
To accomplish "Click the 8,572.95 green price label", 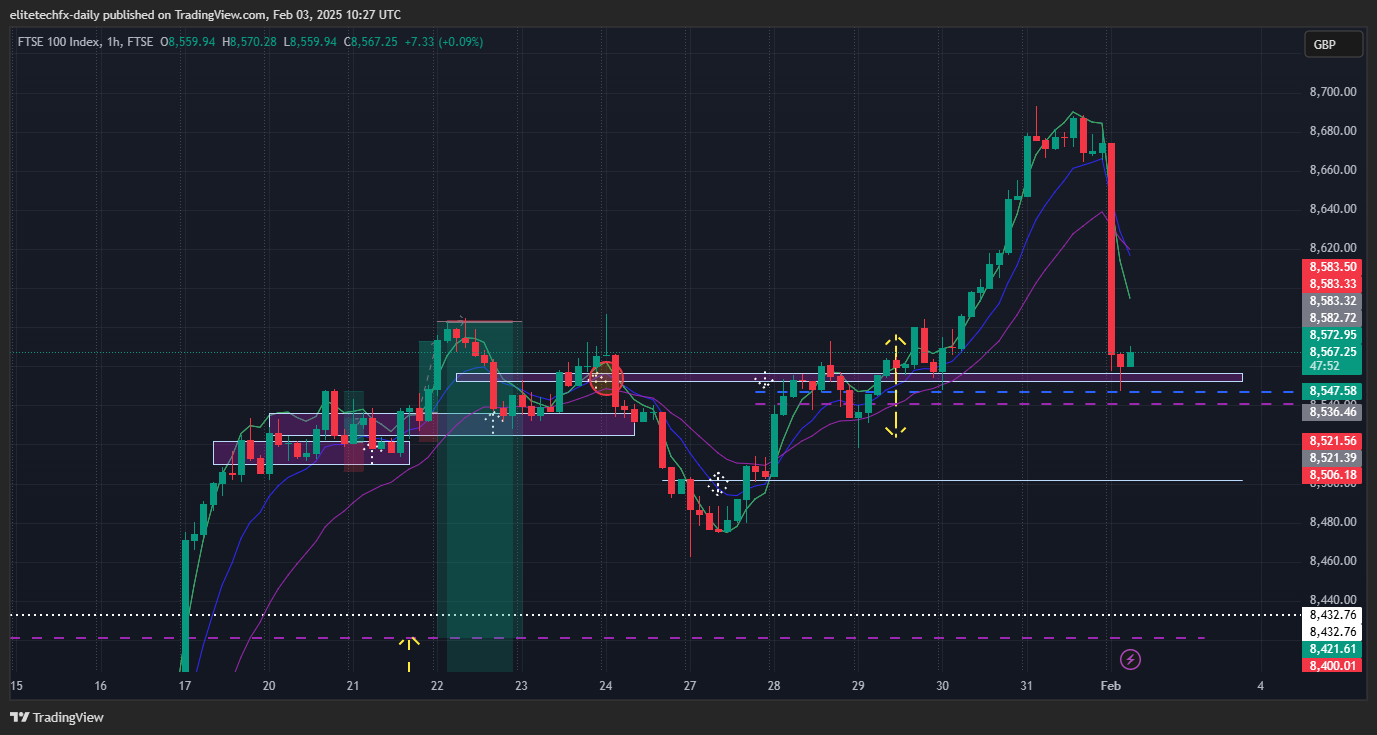I will [x=1332, y=335].
